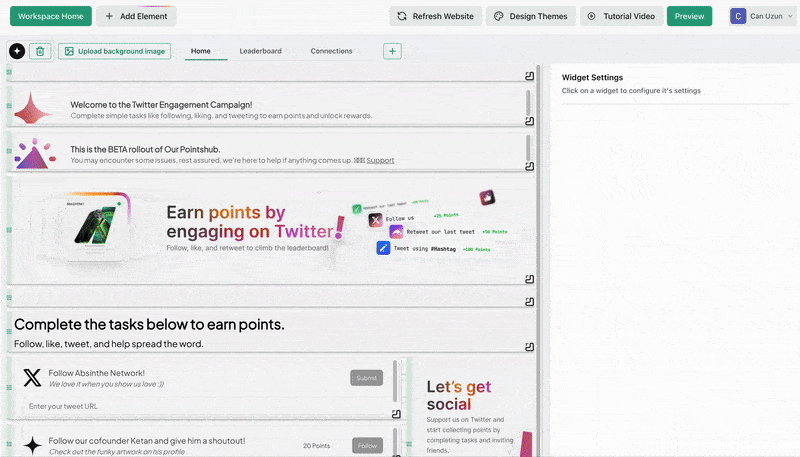Click the scrollbar inside Follow Absinthe Network widget
Image resolution: width=800 pixels, height=457 pixels.
tap(395, 382)
